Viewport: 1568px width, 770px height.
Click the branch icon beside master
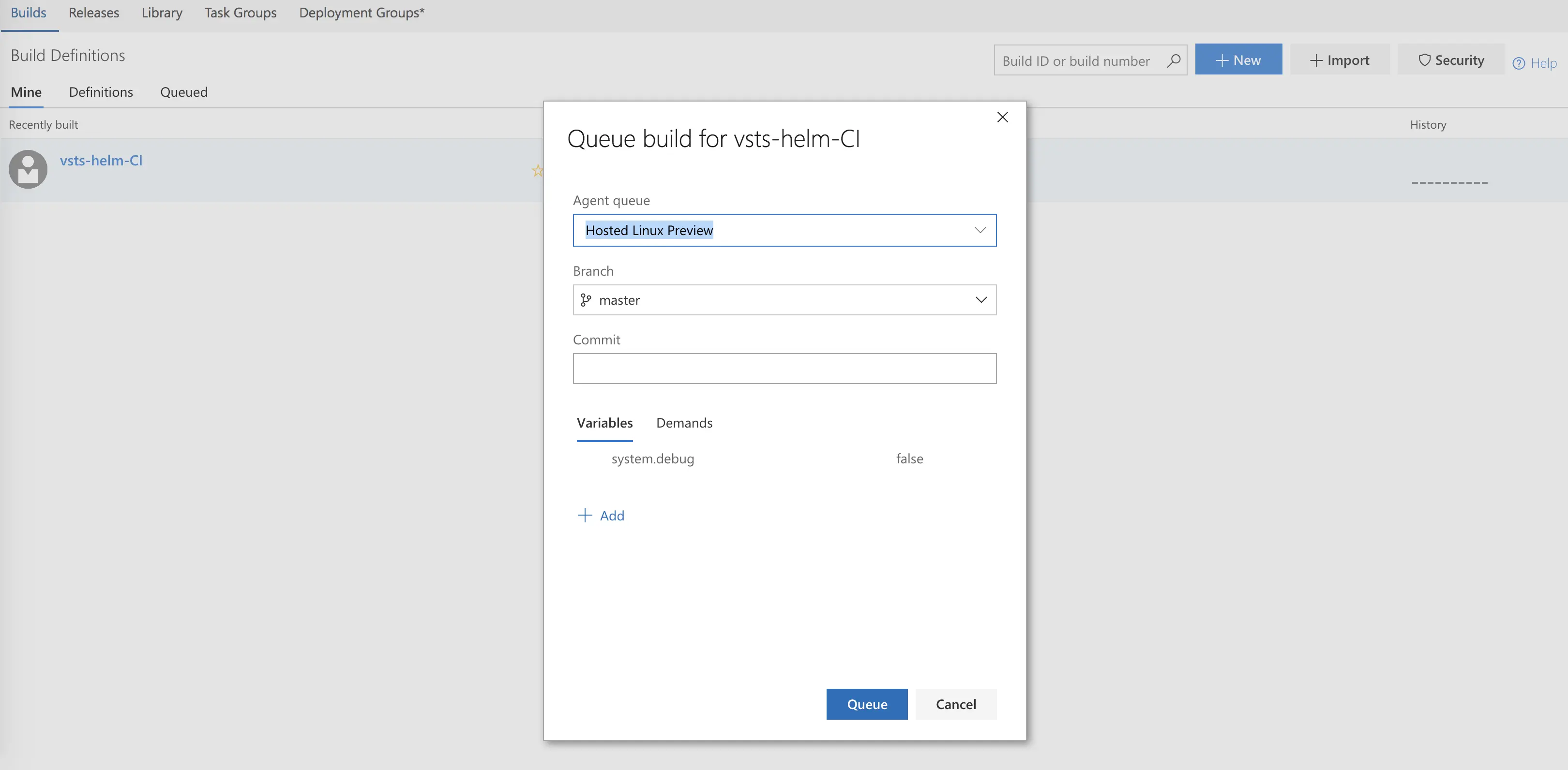coord(586,300)
